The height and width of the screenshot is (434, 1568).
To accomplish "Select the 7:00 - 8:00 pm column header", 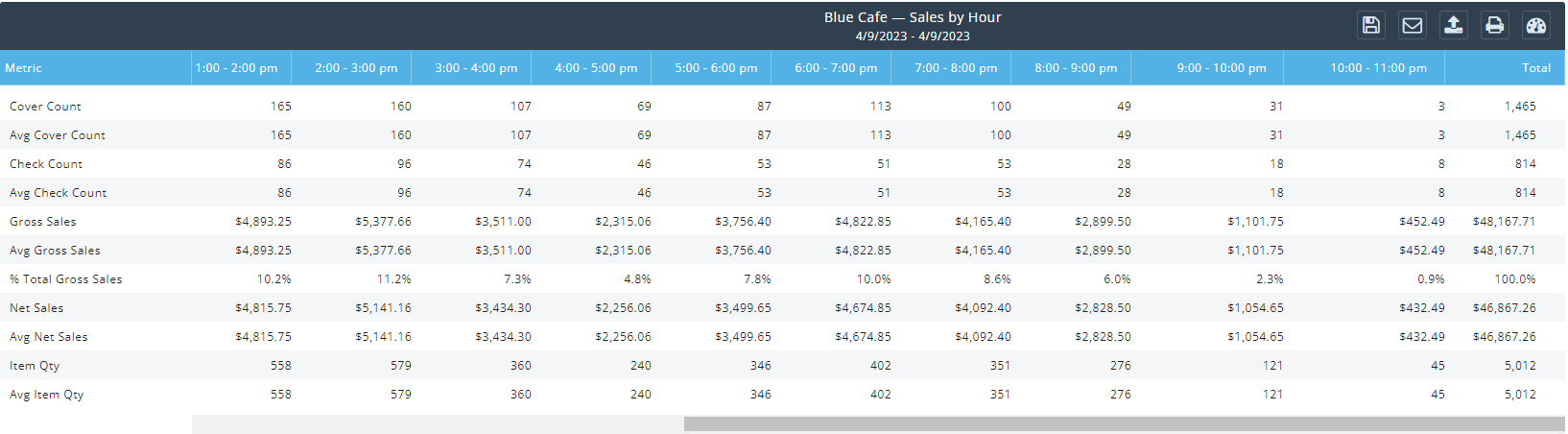I will (x=956, y=68).
